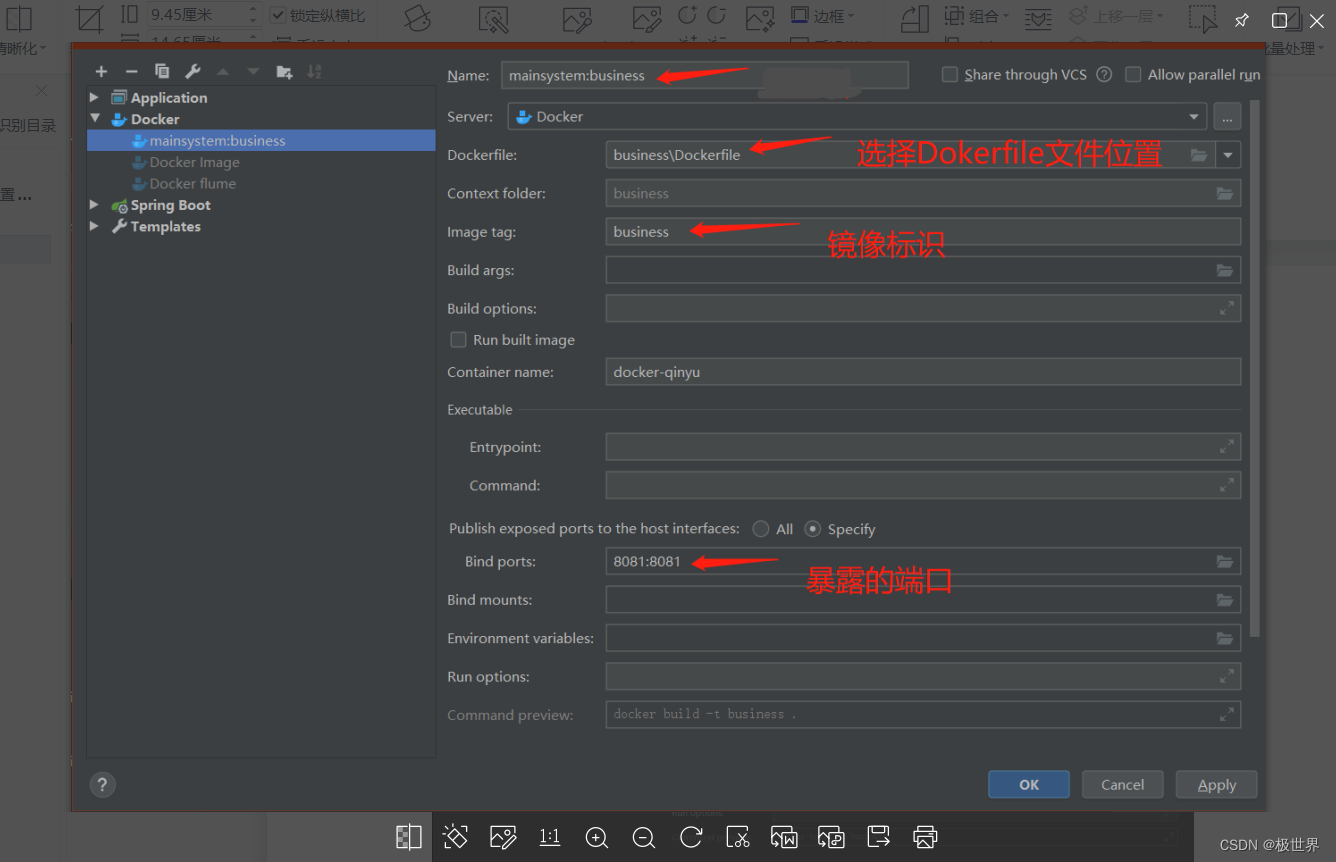
Task: Open dialog help with question mark button
Action: (102, 785)
